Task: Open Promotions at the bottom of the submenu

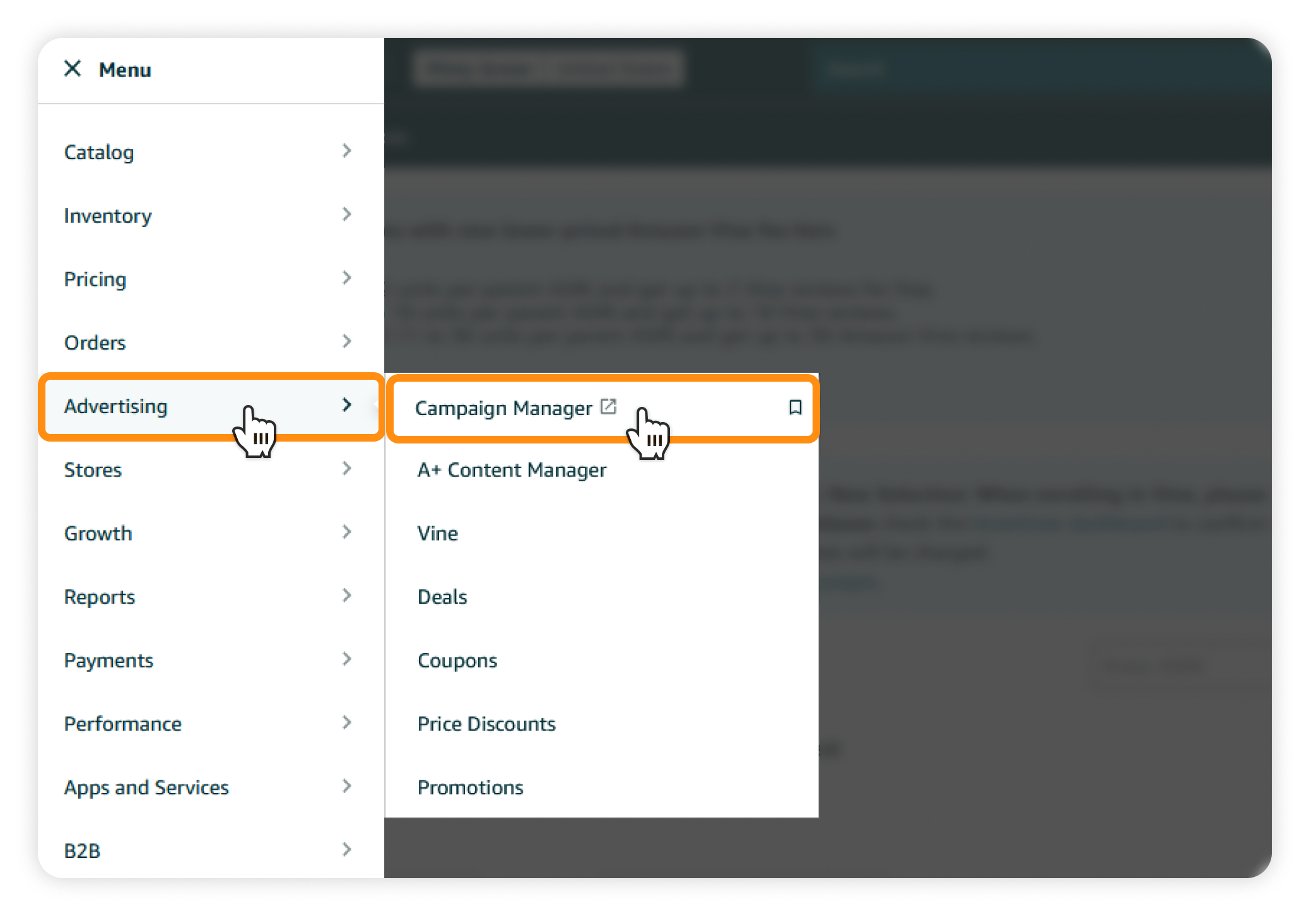Action: [470, 787]
